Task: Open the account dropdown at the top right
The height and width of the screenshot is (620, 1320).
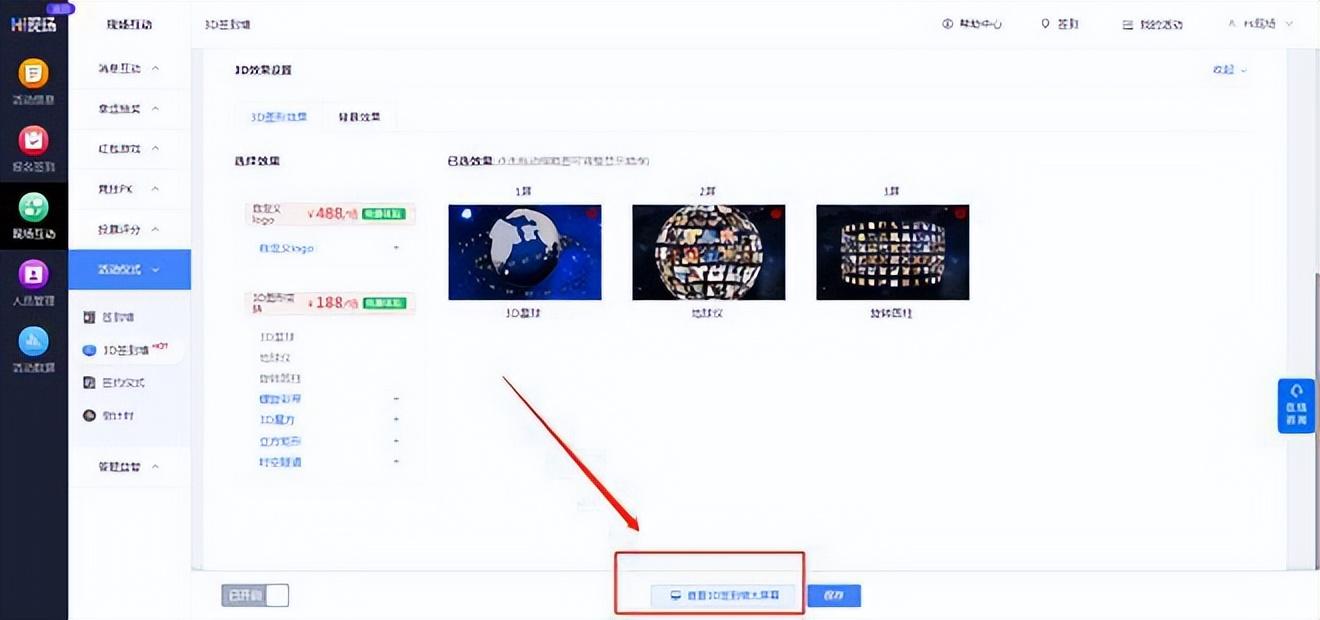Action: pos(1262,24)
